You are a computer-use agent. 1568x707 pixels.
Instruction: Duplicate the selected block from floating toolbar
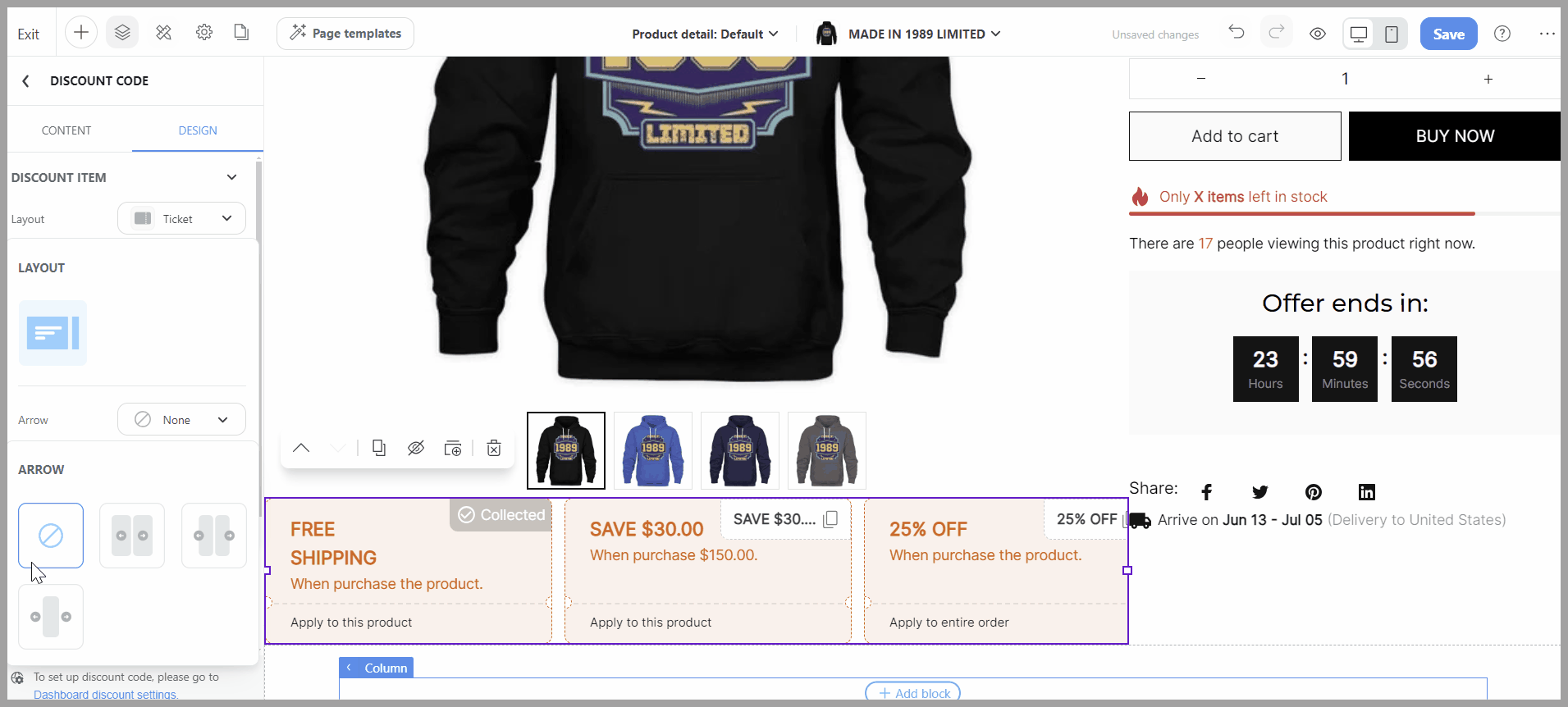(379, 448)
